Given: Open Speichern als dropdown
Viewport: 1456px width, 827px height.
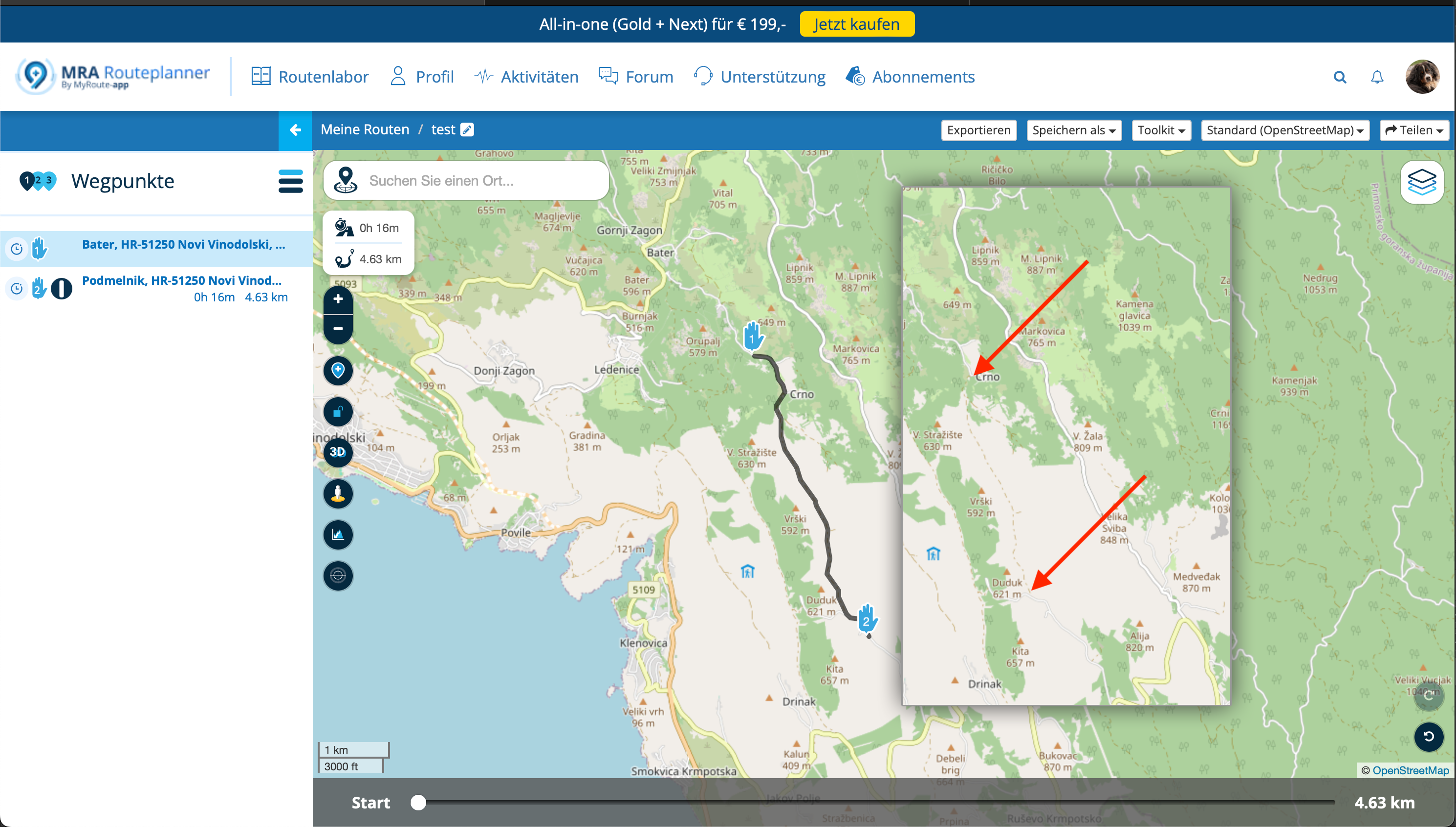Looking at the screenshot, I should (1073, 130).
